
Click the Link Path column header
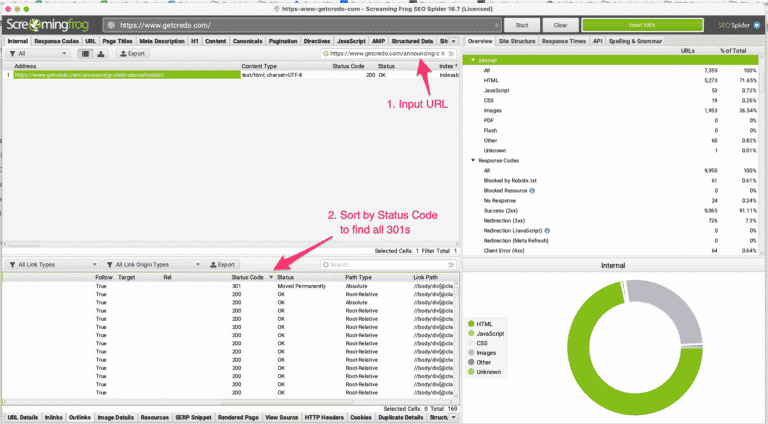[x=426, y=277]
